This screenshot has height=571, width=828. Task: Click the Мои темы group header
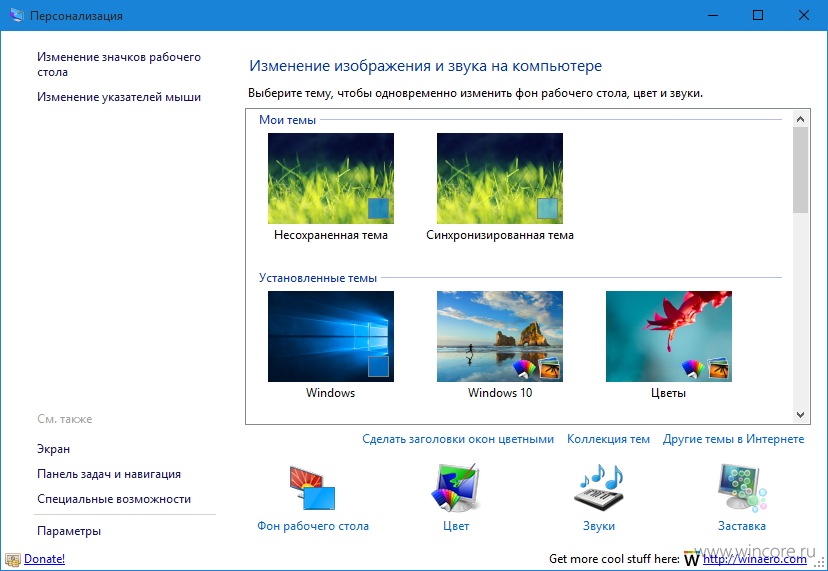(287, 120)
